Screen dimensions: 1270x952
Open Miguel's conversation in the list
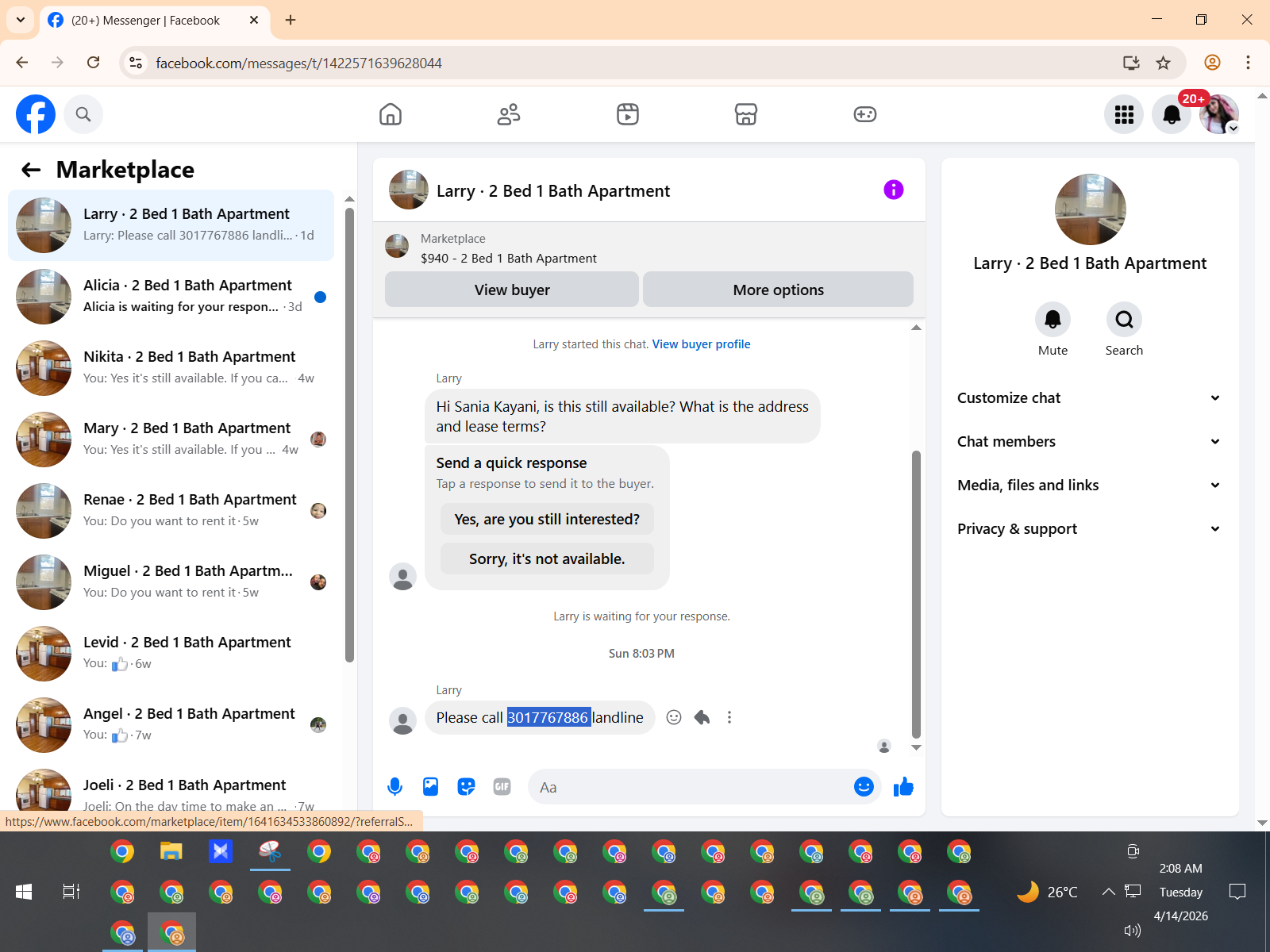tap(171, 582)
